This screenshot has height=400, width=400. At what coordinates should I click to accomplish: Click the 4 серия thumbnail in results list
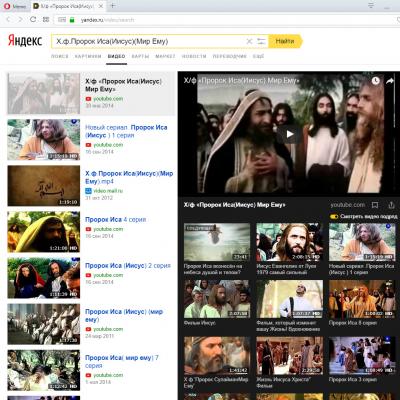(44, 232)
